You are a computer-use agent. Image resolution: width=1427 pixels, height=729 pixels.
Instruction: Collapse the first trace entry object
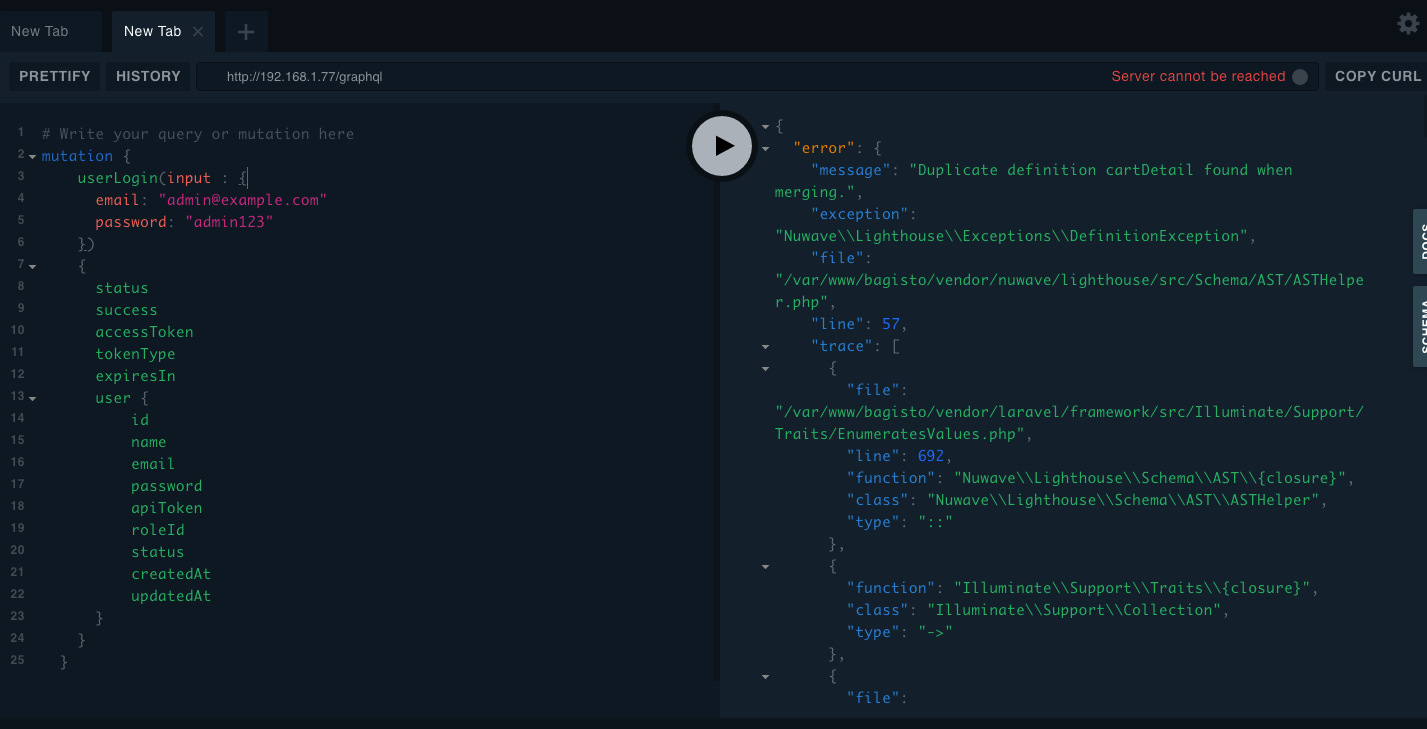(x=765, y=369)
